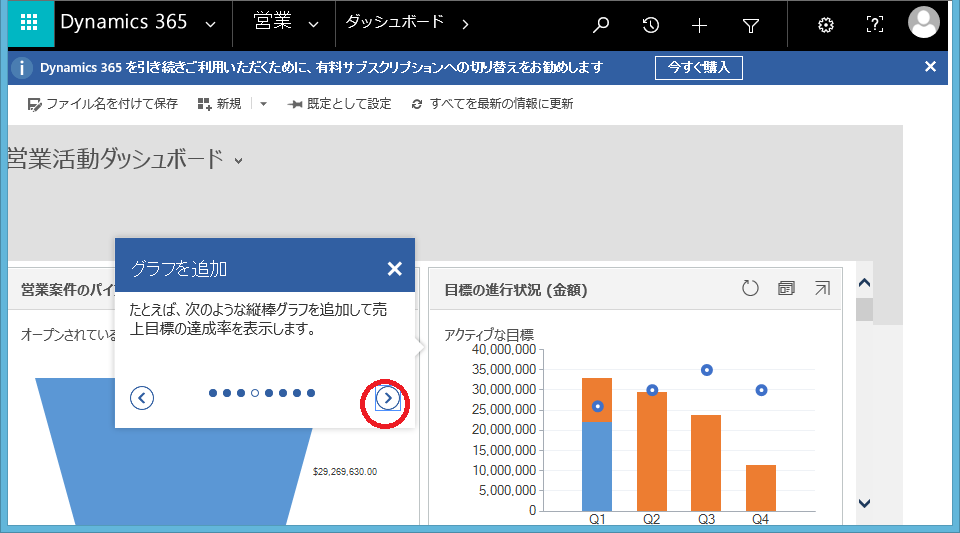Select the fourth hollow pagination dot
The height and width of the screenshot is (533, 960).
click(255, 393)
